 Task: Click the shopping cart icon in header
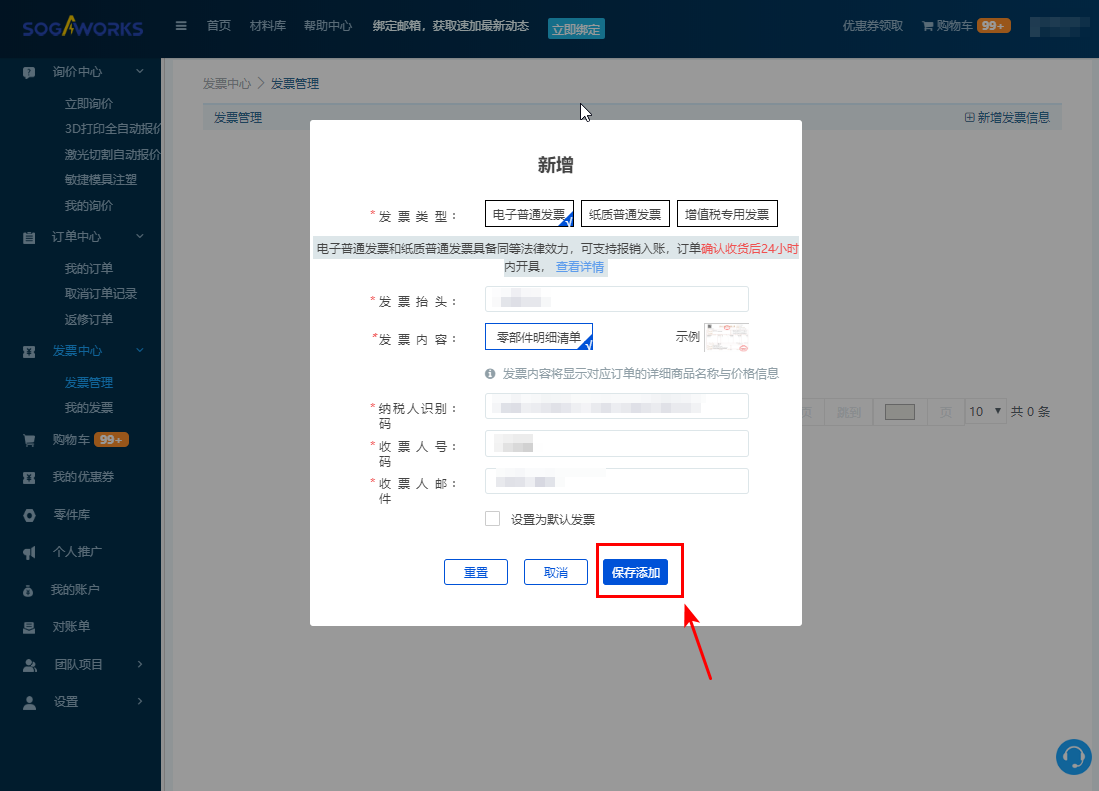[x=927, y=27]
